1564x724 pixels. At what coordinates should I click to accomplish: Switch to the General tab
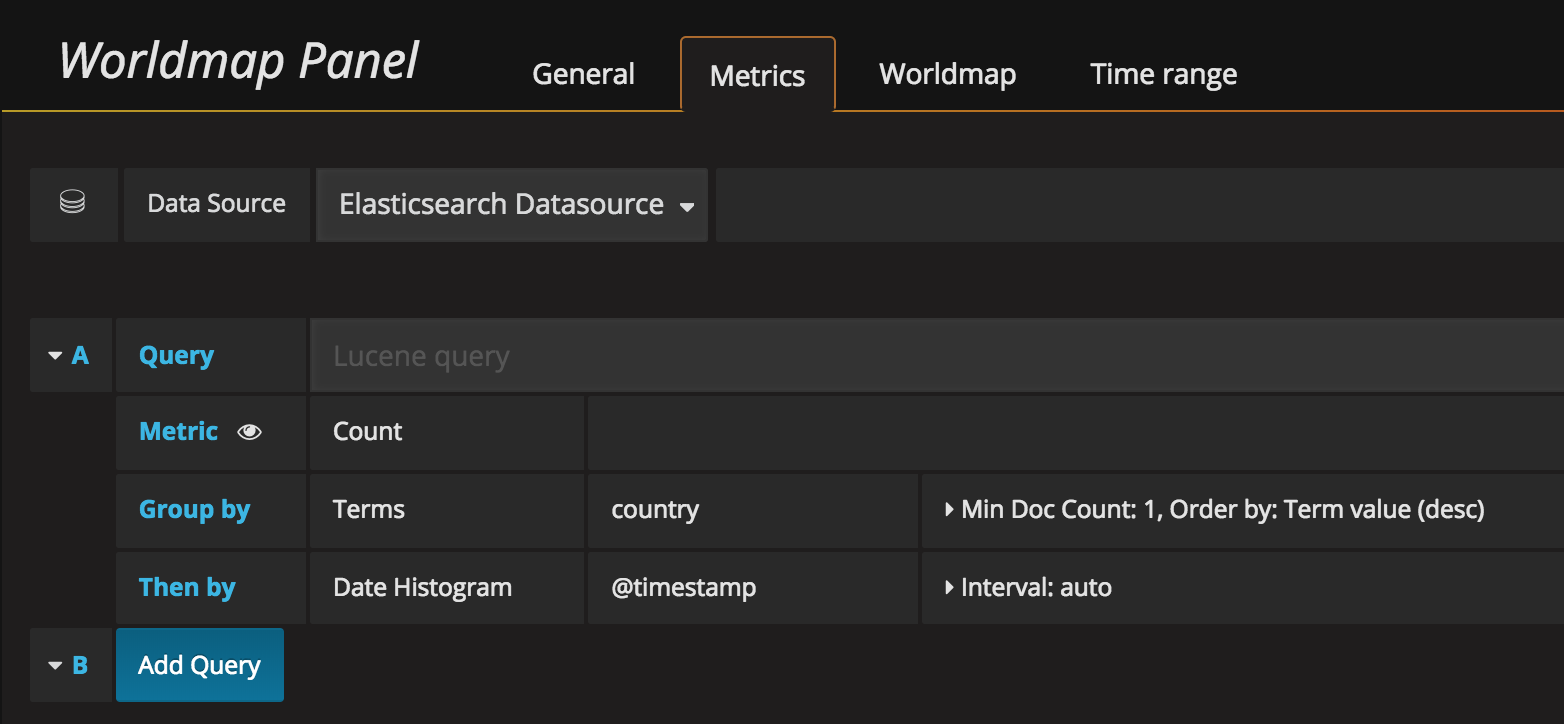583,73
